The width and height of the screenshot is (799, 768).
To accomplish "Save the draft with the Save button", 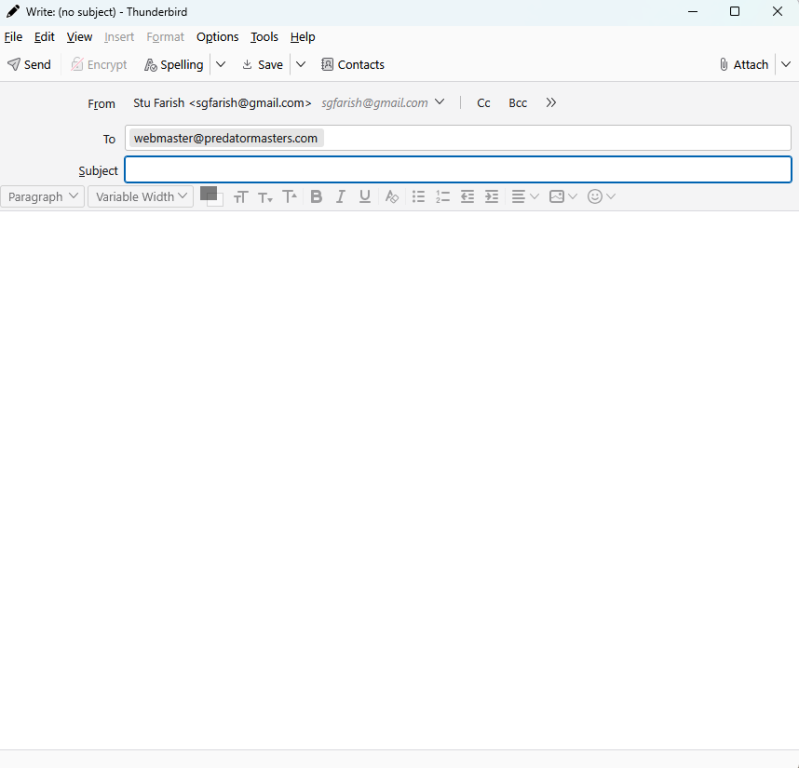I will coord(262,65).
